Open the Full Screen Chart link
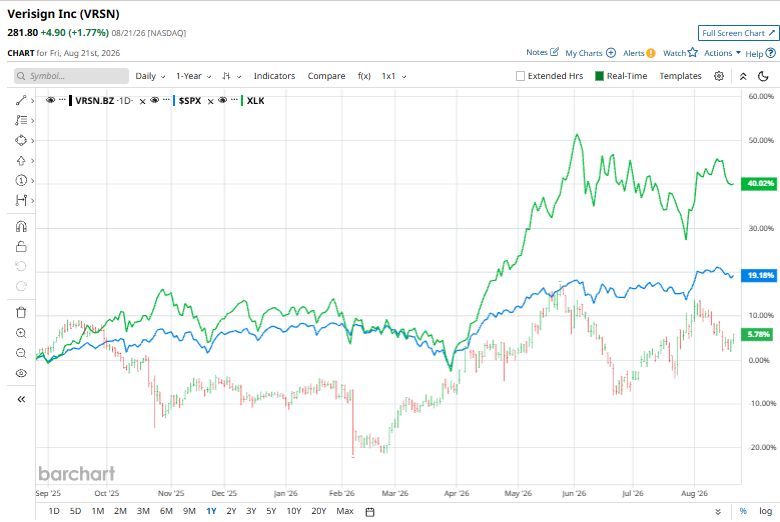780x522 pixels. coord(738,33)
